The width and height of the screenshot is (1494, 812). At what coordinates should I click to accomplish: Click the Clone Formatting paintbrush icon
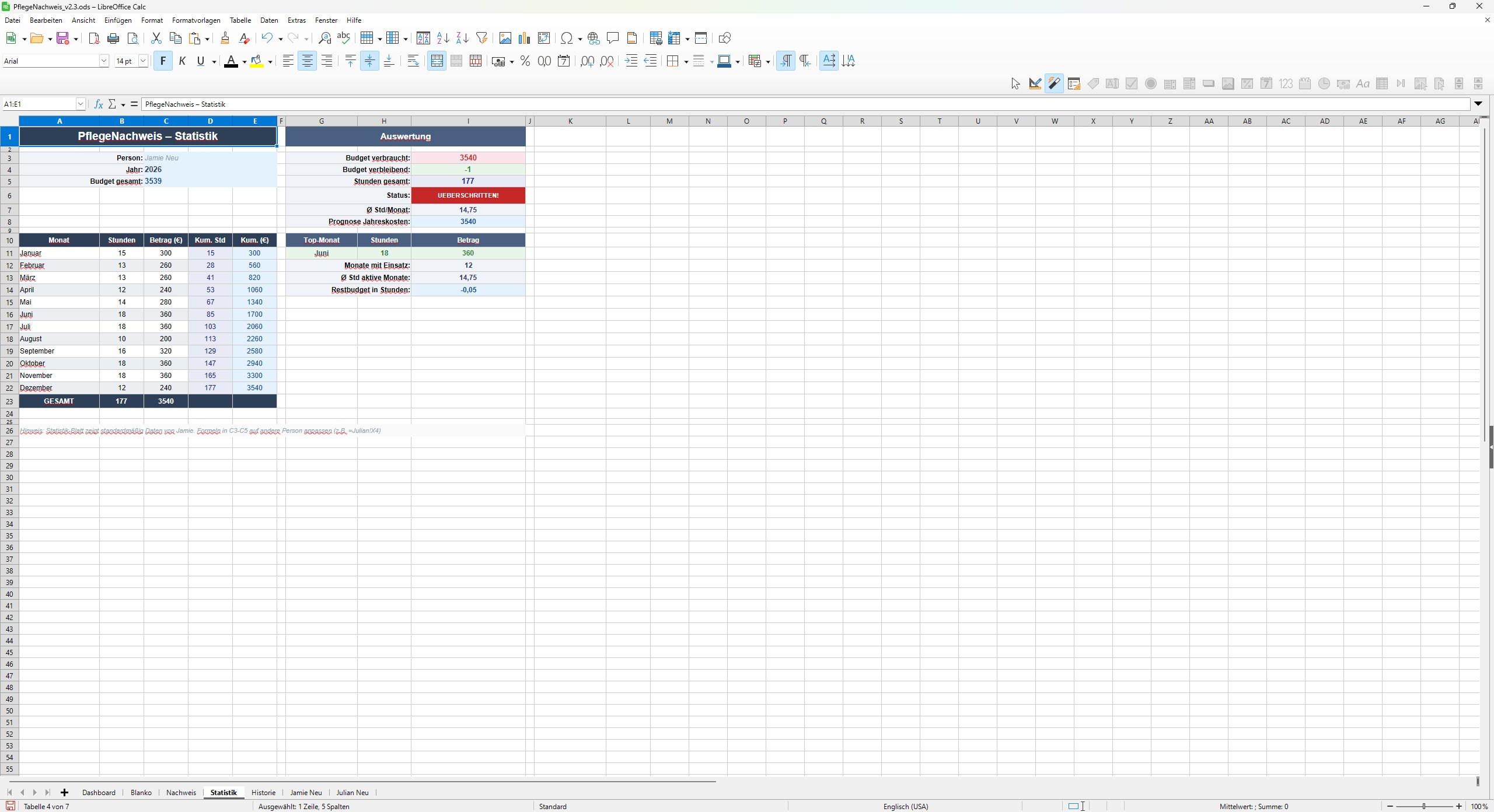(225, 38)
